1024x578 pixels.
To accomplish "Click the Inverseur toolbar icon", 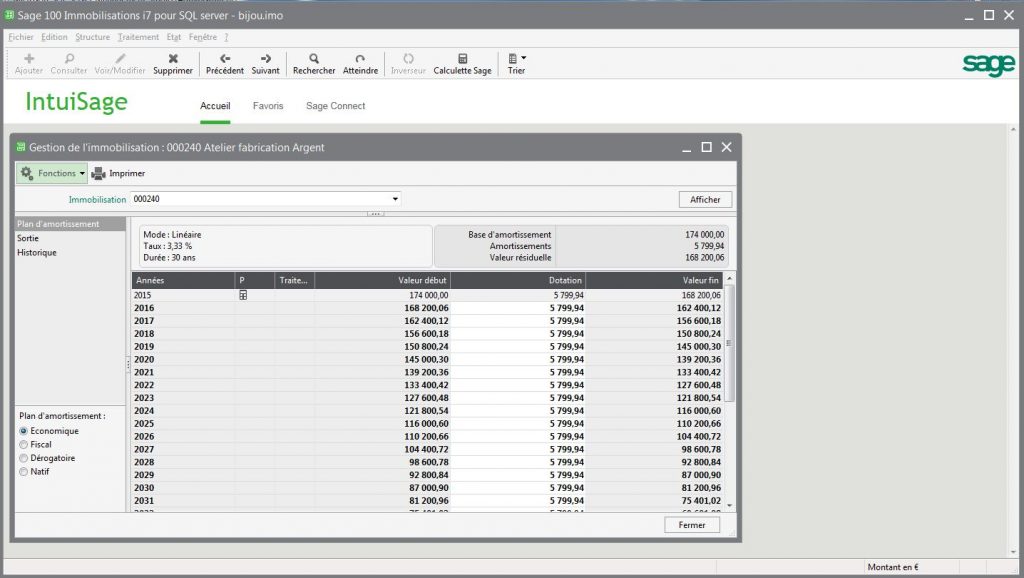I will pos(408,59).
